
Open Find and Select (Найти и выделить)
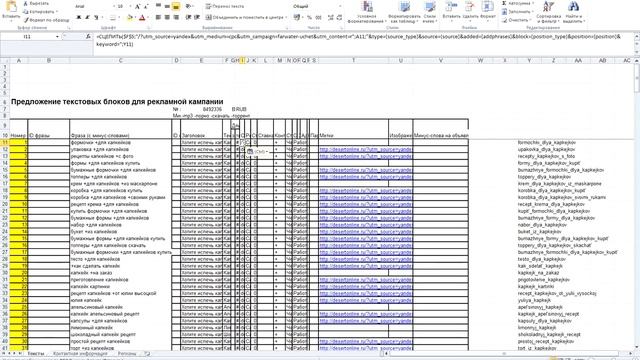tap(574, 12)
